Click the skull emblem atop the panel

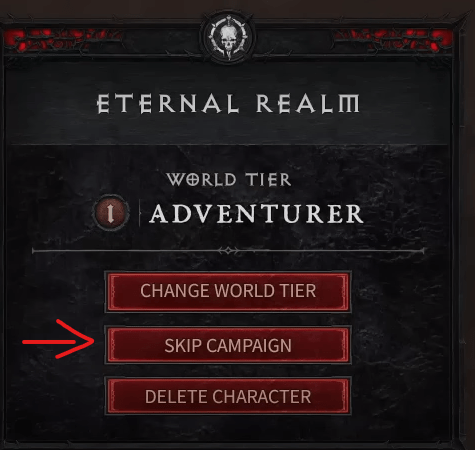(228, 38)
